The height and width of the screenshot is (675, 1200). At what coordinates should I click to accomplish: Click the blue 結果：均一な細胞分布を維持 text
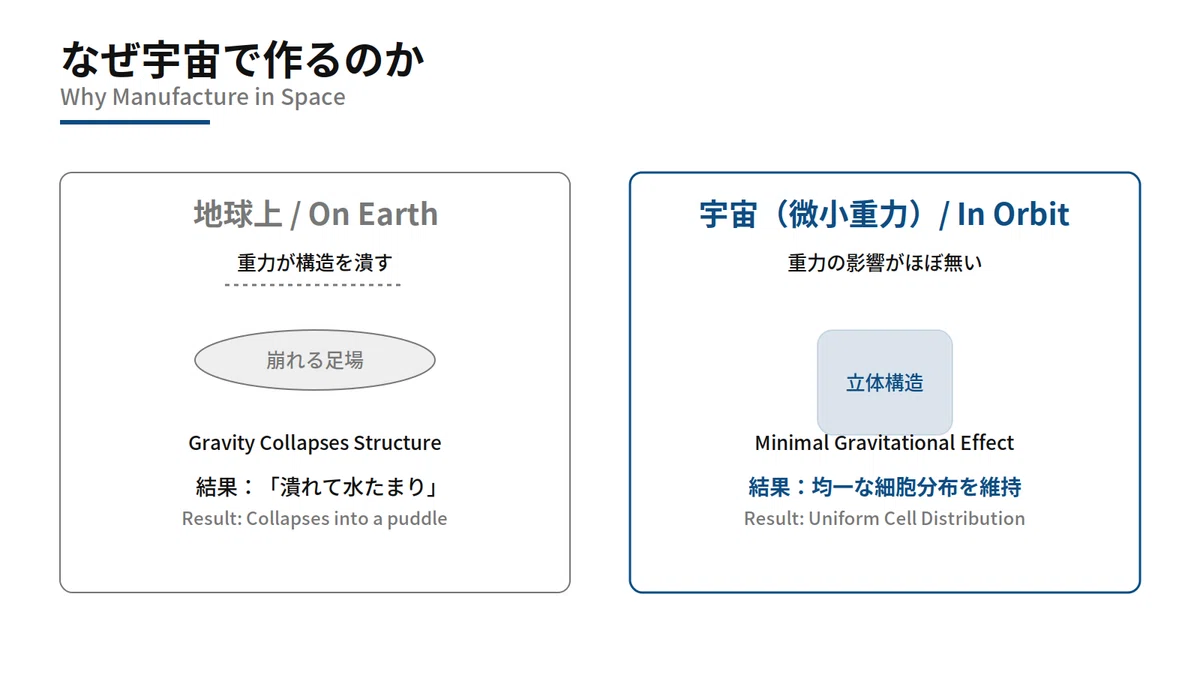(885, 487)
